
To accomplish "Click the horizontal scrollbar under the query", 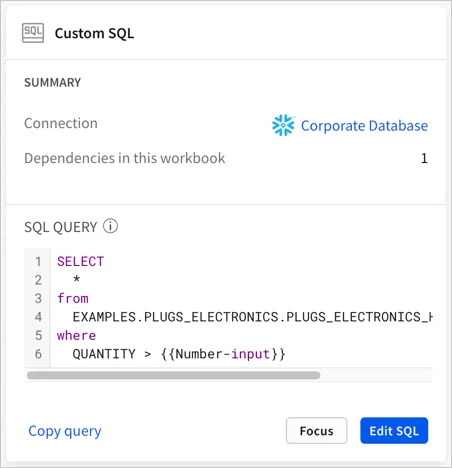I will [x=173, y=375].
